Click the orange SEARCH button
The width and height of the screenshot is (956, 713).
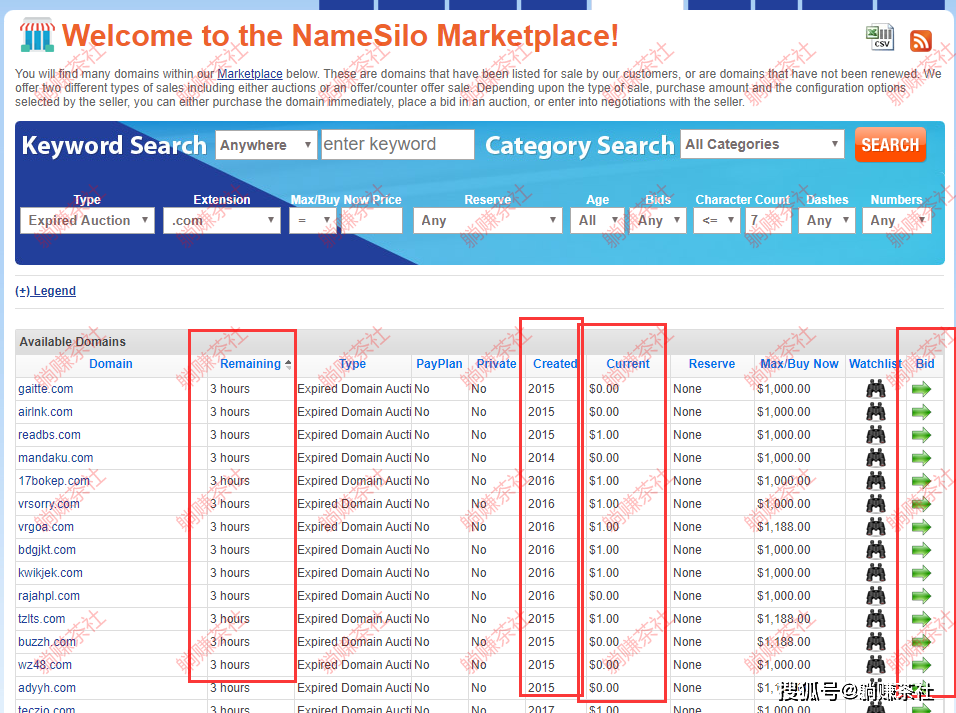[890, 145]
